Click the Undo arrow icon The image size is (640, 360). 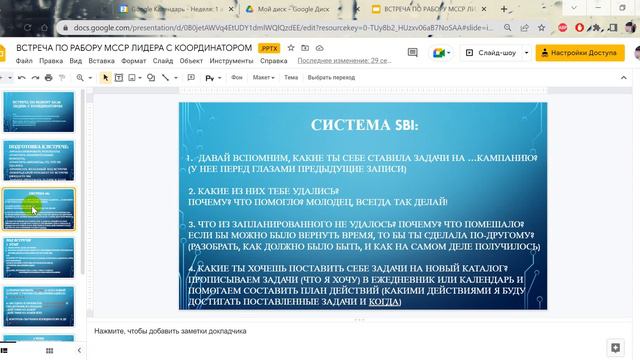22,78
